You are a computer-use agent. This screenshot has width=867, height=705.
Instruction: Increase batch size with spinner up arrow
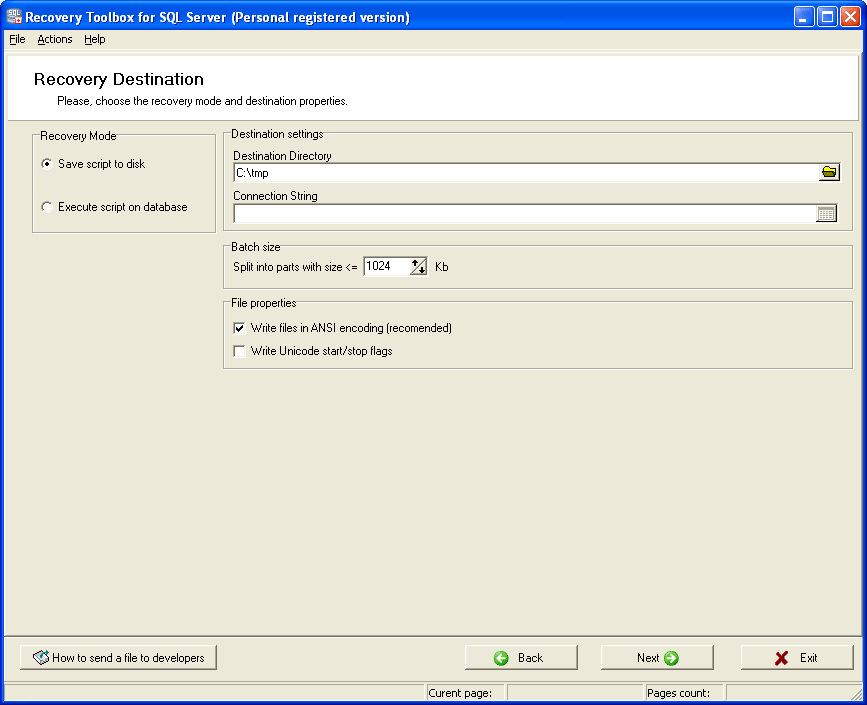coord(415,263)
